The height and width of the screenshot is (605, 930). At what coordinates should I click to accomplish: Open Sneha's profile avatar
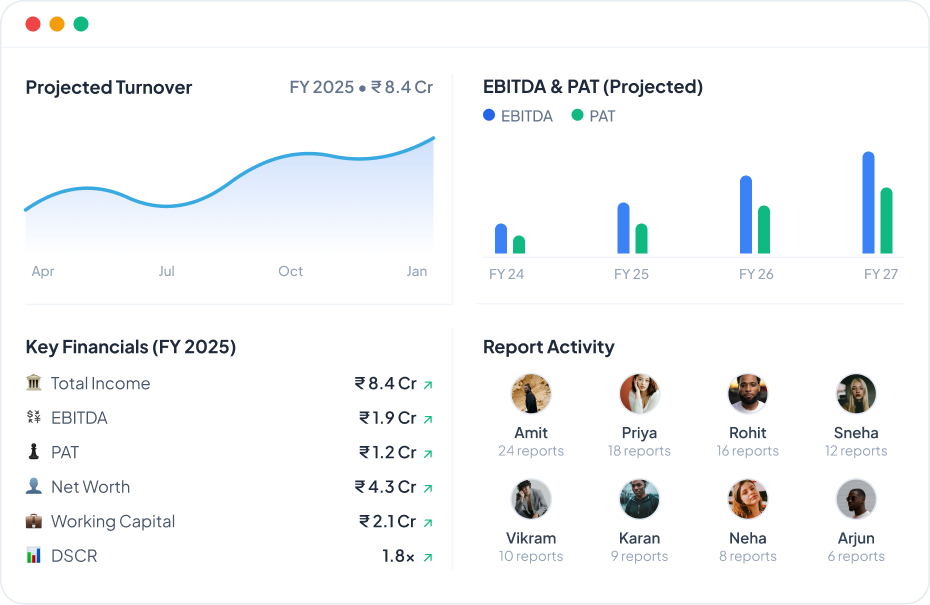click(856, 393)
